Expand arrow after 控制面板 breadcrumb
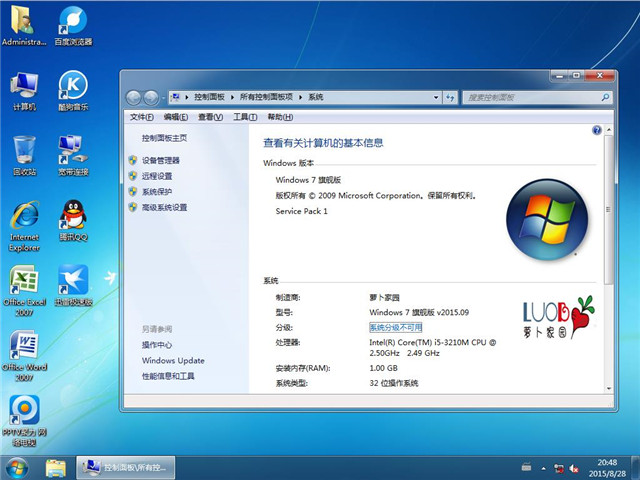Screen dimensions: 640x480 tap(232, 97)
